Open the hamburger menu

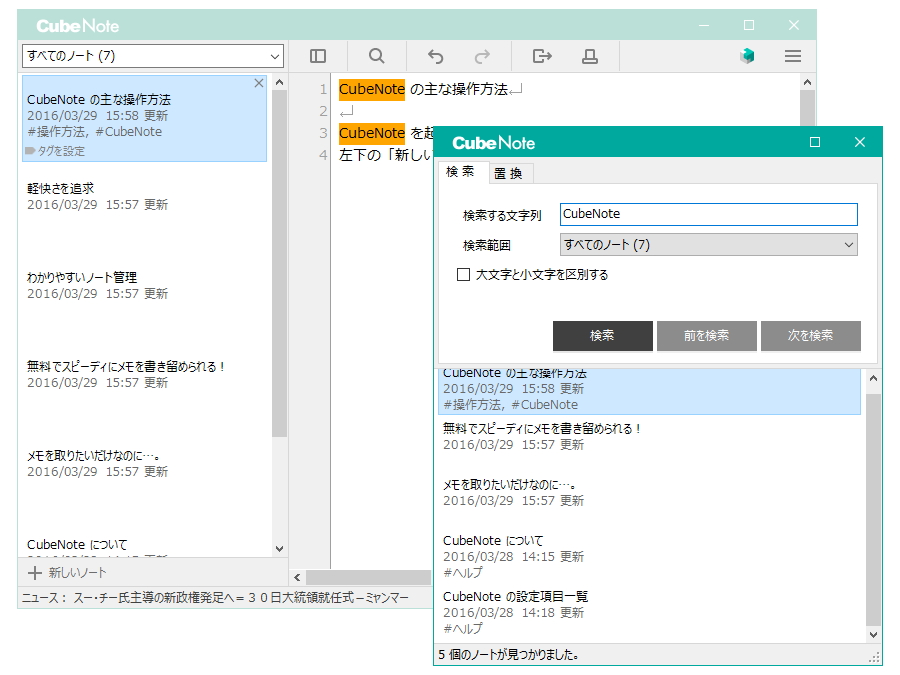[793, 56]
